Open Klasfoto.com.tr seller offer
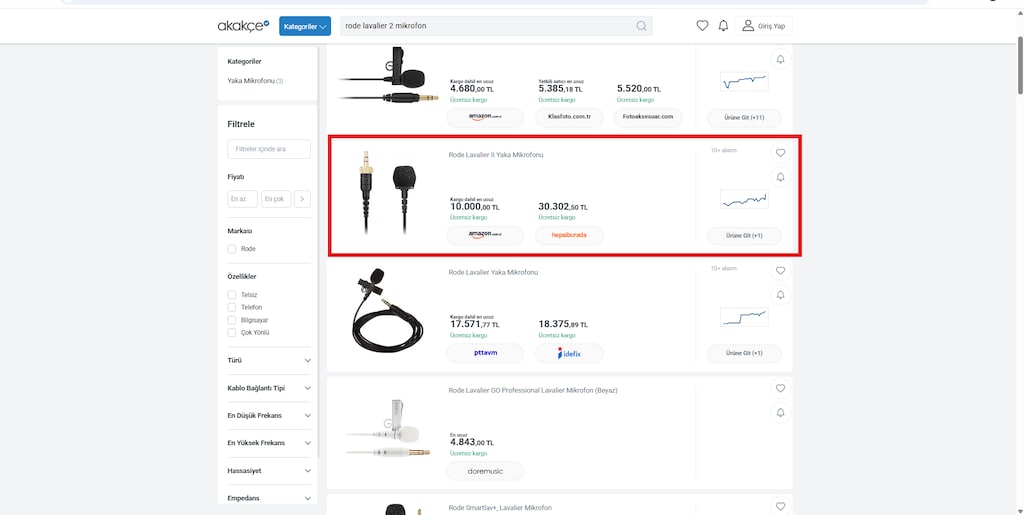The width and height of the screenshot is (1024, 515). (569, 117)
